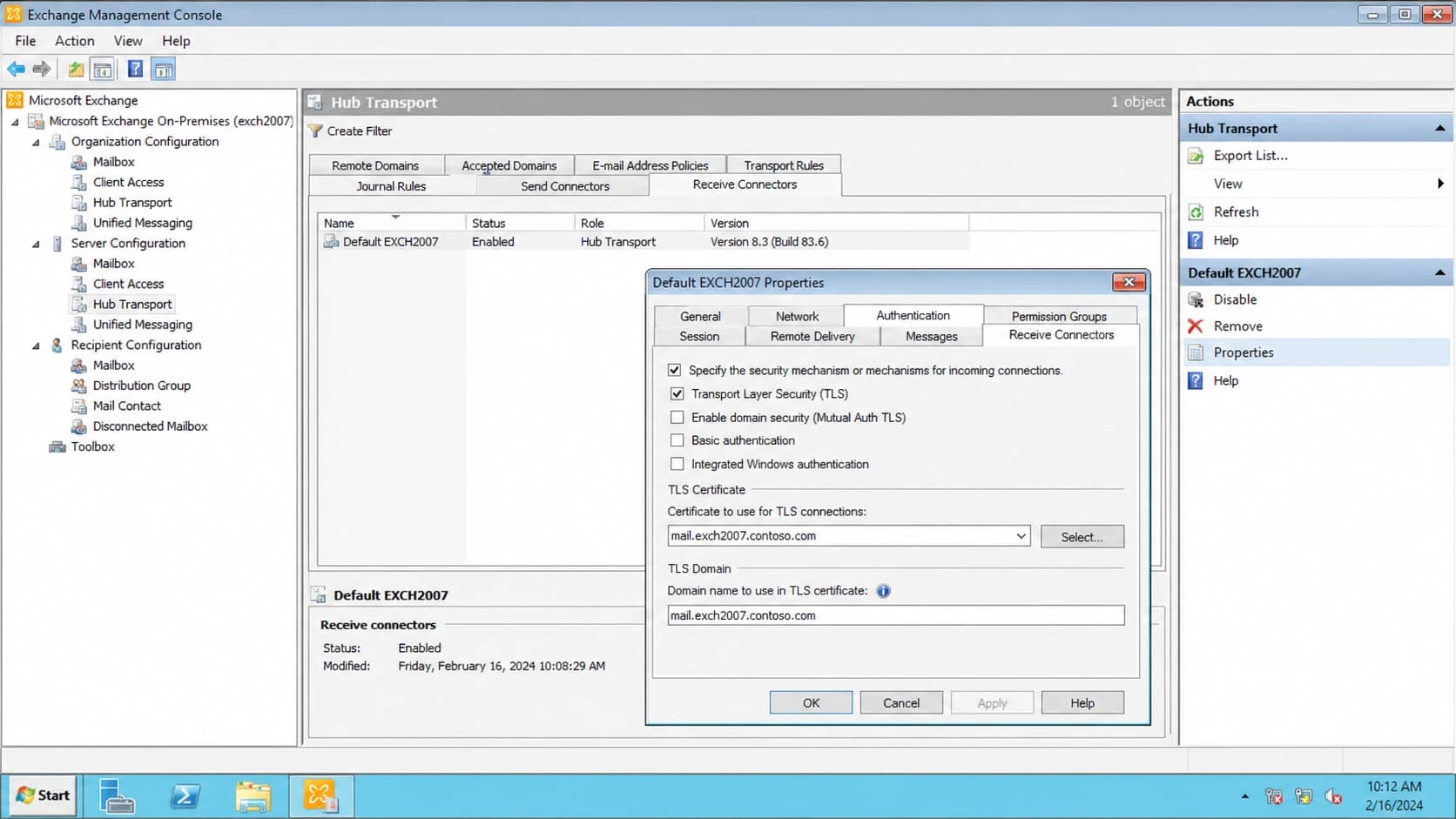The width and height of the screenshot is (1456, 819).
Task: Sort connectors by the Name column header
Action: [391, 223]
